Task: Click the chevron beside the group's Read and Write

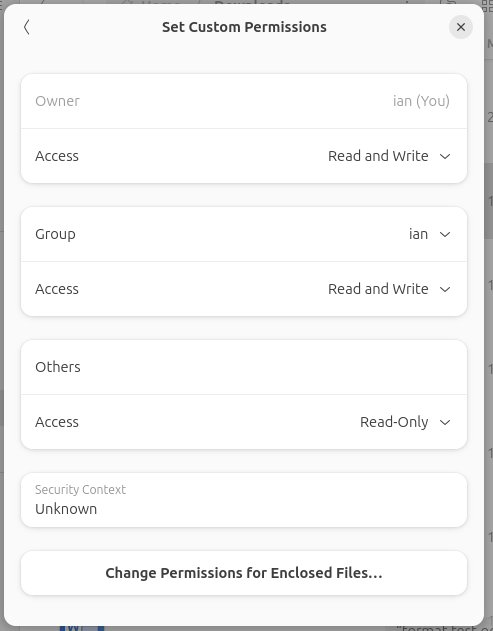Action: 445,289
